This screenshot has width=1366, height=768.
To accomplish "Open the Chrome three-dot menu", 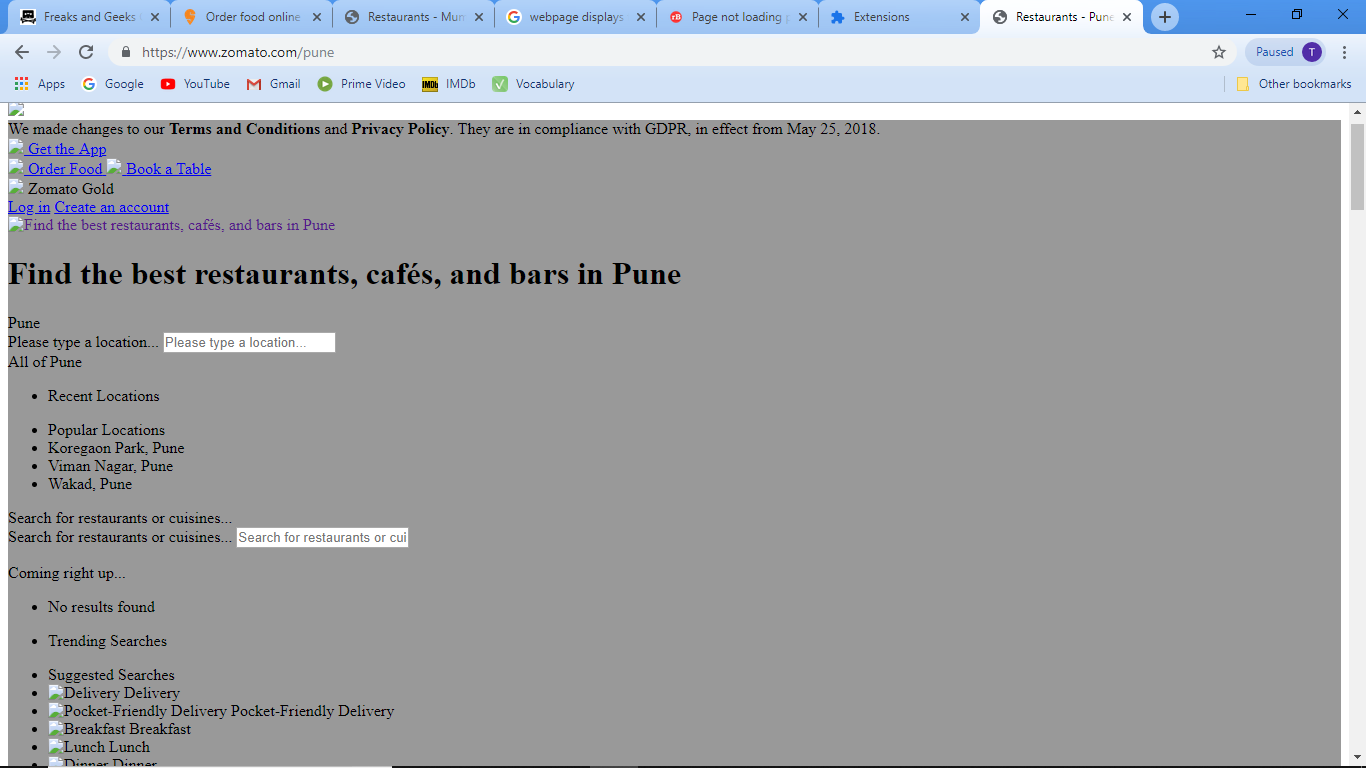I will tap(1345, 52).
